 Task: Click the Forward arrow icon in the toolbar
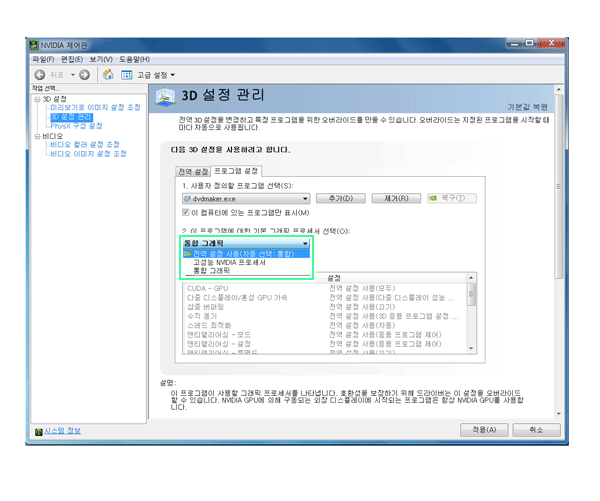click(x=84, y=75)
